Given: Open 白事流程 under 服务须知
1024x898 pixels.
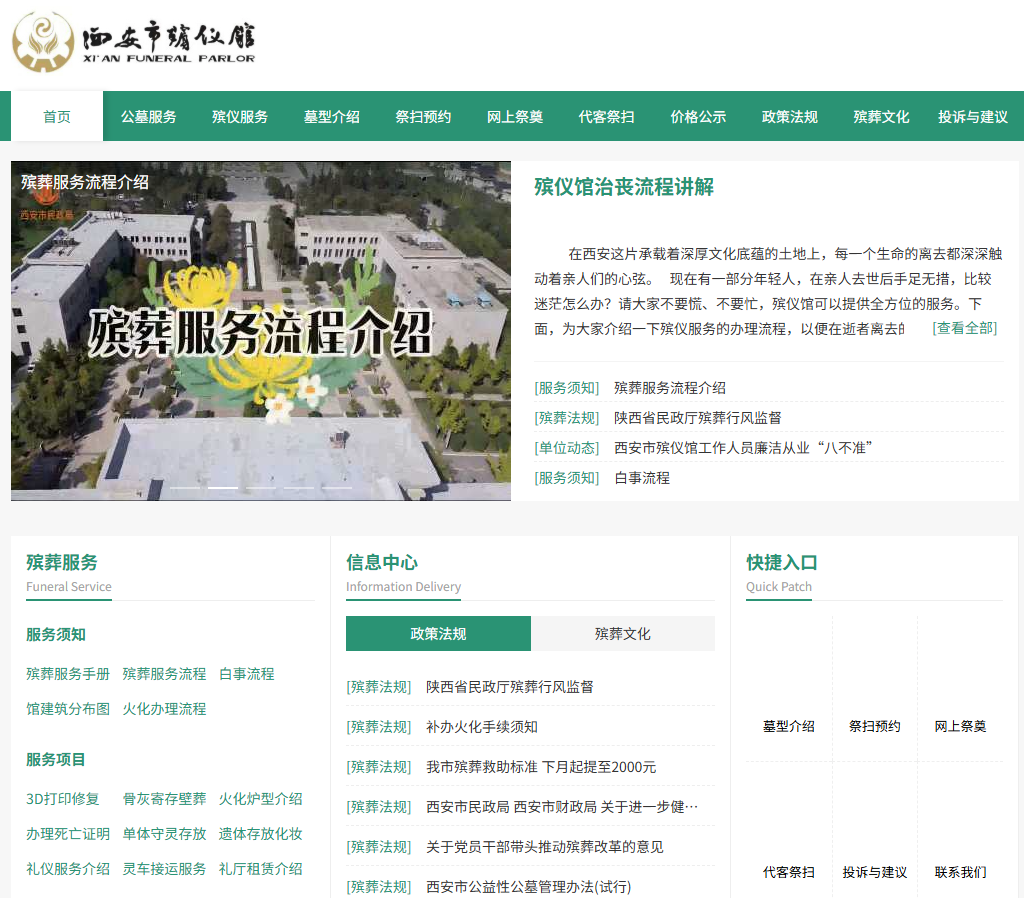Looking at the screenshot, I should coord(247,674).
